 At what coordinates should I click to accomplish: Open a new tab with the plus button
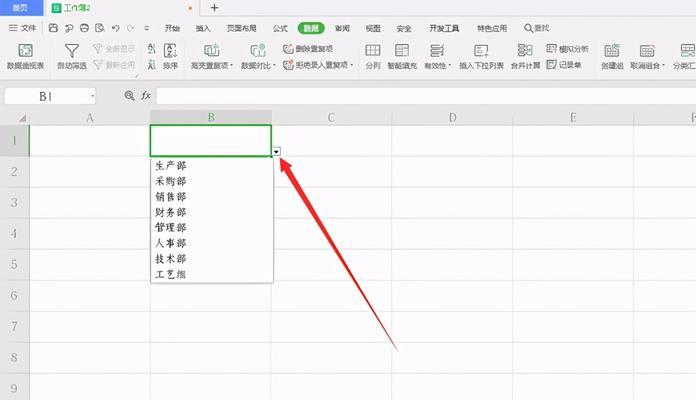[x=214, y=8]
